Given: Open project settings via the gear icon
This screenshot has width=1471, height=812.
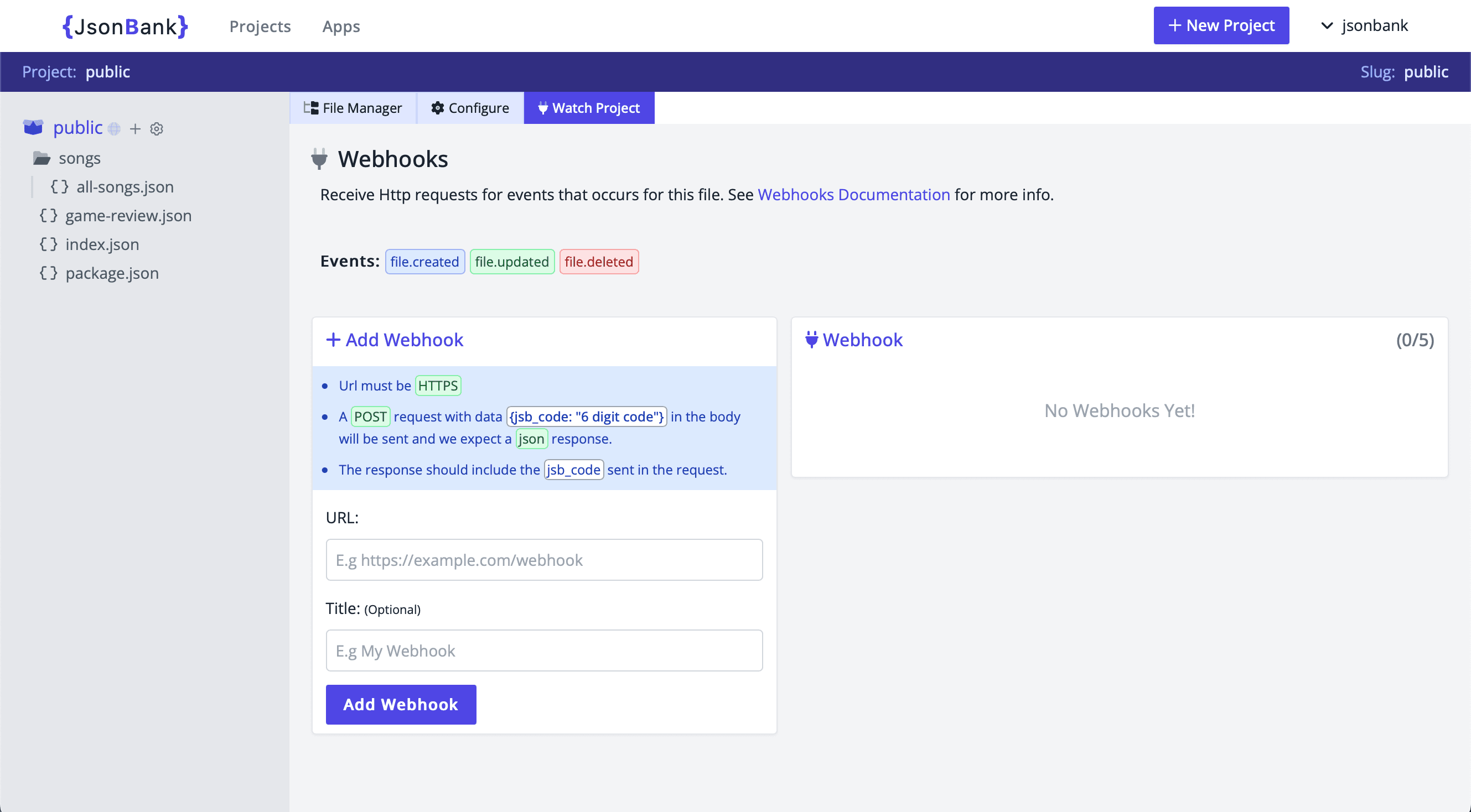Looking at the screenshot, I should [x=156, y=128].
